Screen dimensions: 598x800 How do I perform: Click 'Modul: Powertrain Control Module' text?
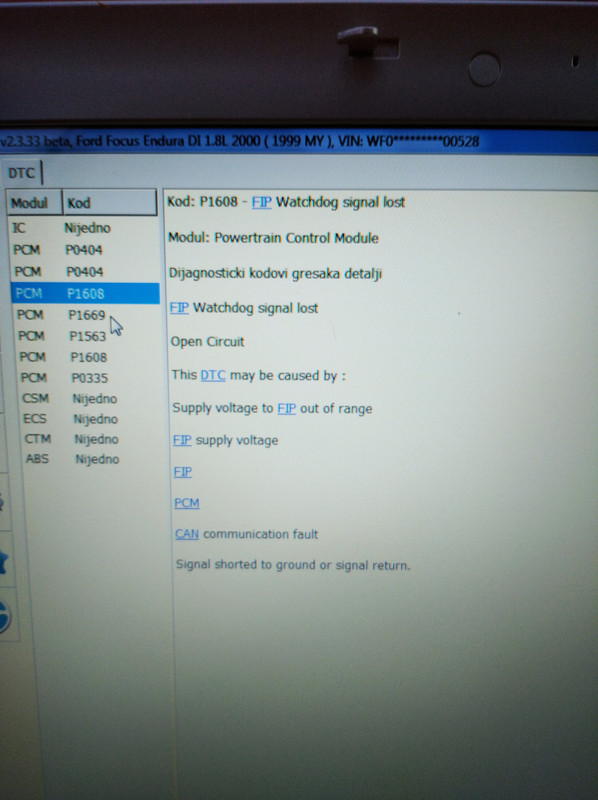273,238
